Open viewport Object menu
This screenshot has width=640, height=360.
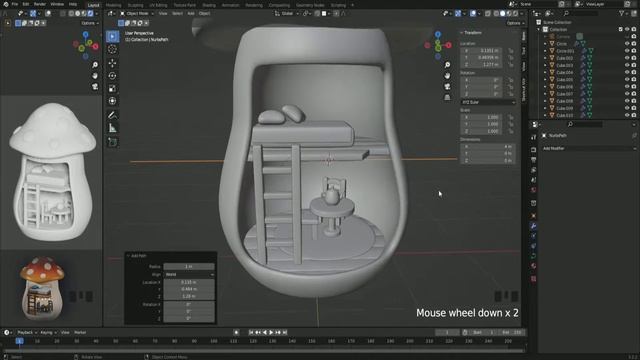click(204, 13)
